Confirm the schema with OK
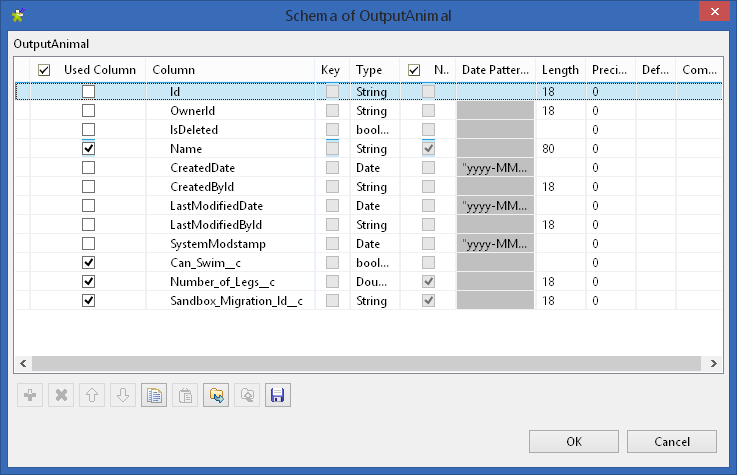This screenshot has width=737, height=475. point(573,441)
